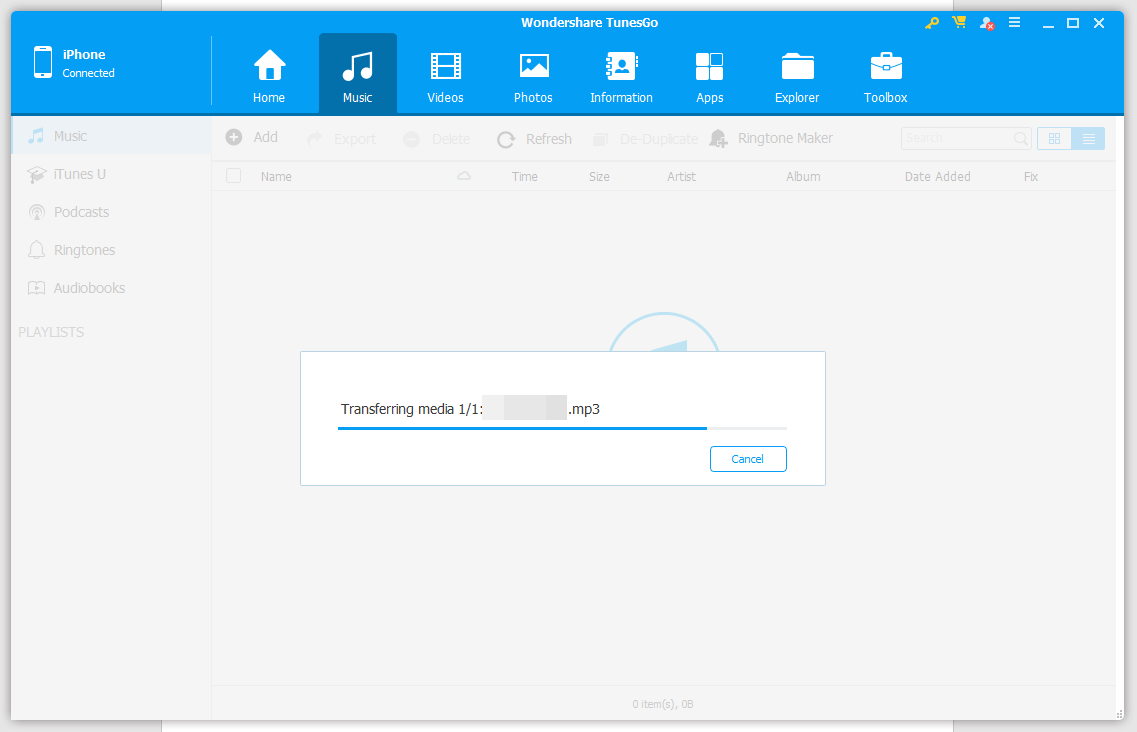Click the transfer progress bar
1137x732 pixels.
click(x=562, y=428)
